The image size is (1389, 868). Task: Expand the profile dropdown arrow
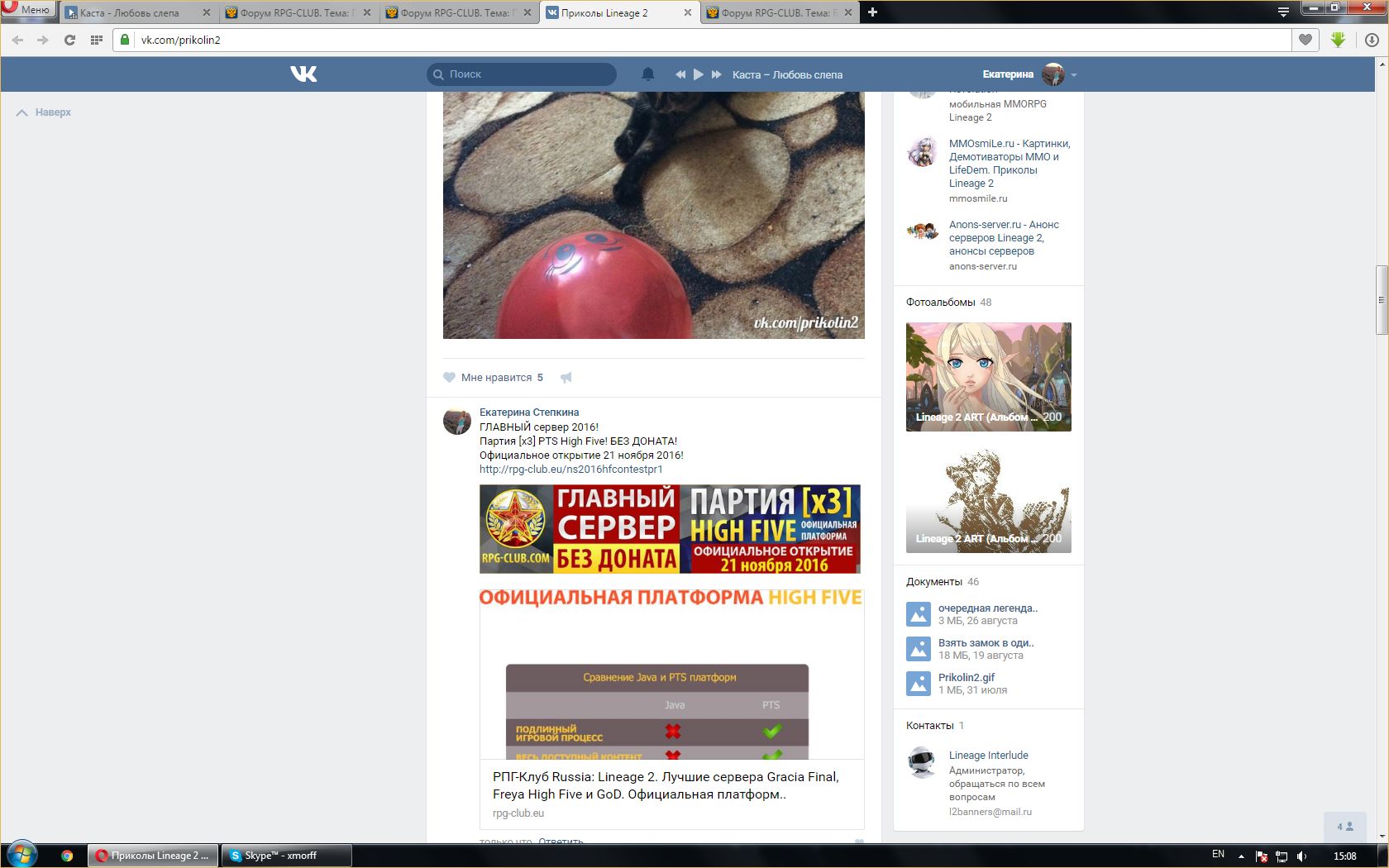[x=1074, y=75]
